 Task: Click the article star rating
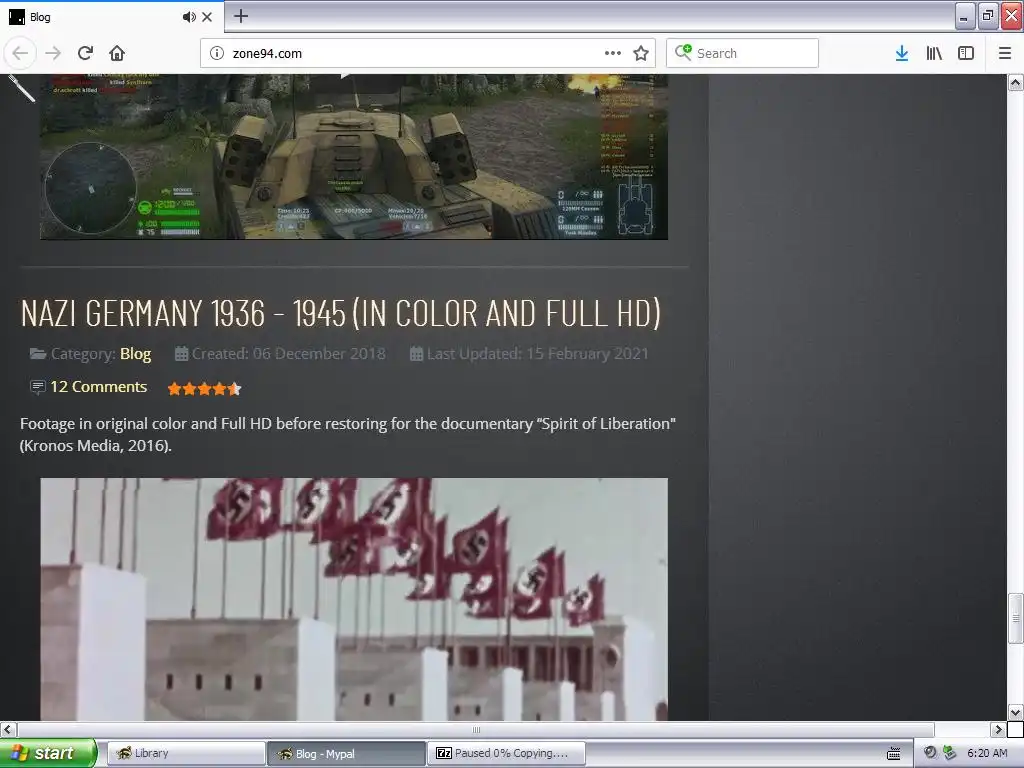click(x=204, y=389)
